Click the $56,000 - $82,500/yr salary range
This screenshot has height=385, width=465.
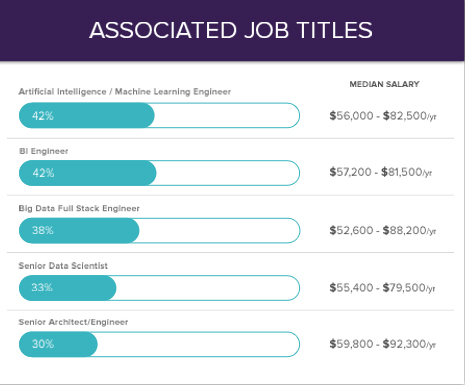(383, 116)
